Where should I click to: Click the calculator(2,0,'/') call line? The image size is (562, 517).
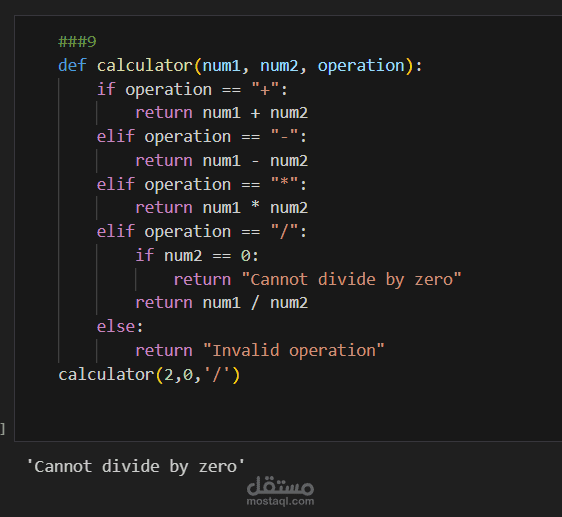click(x=149, y=375)
